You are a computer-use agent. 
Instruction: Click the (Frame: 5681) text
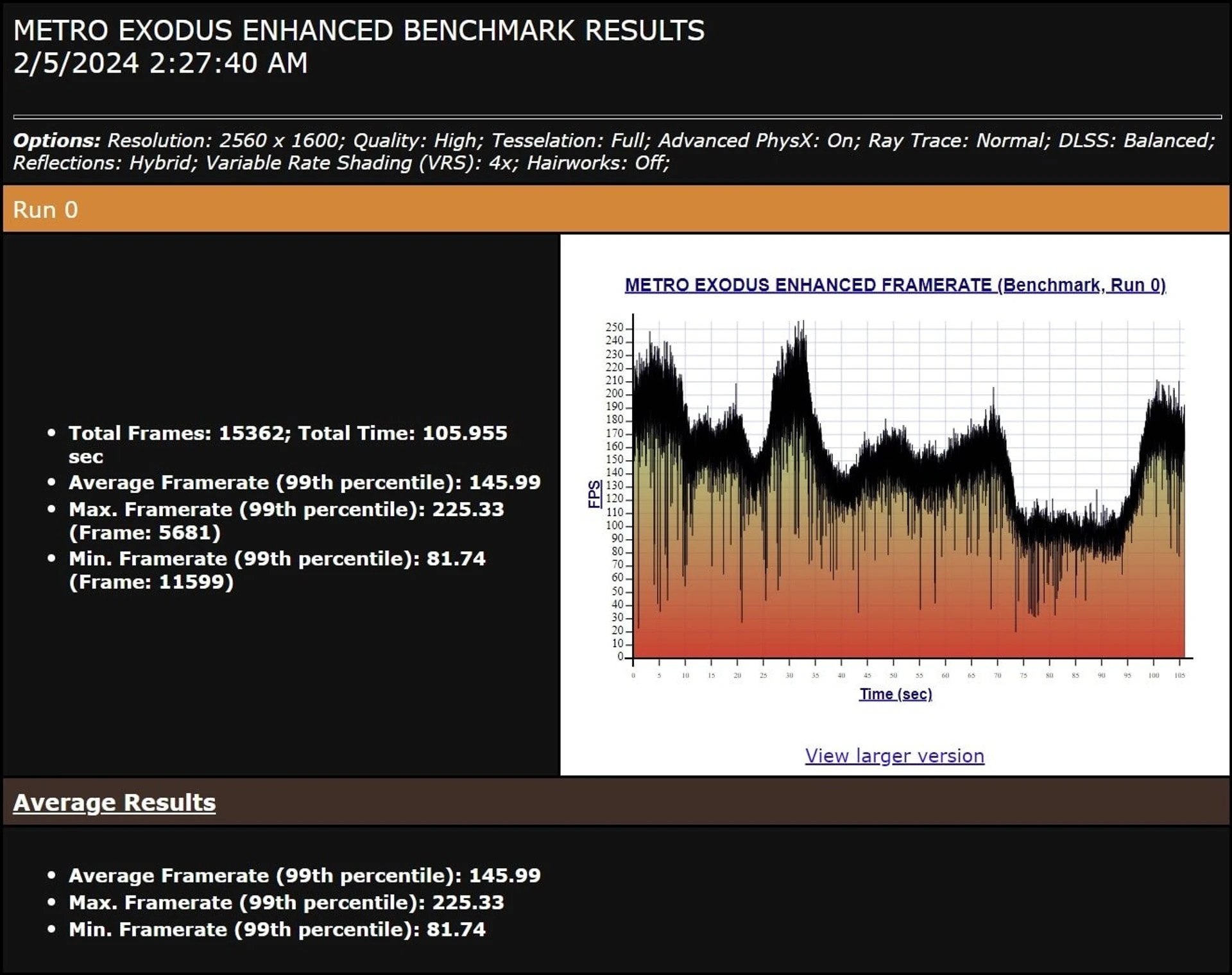[145, 533]
